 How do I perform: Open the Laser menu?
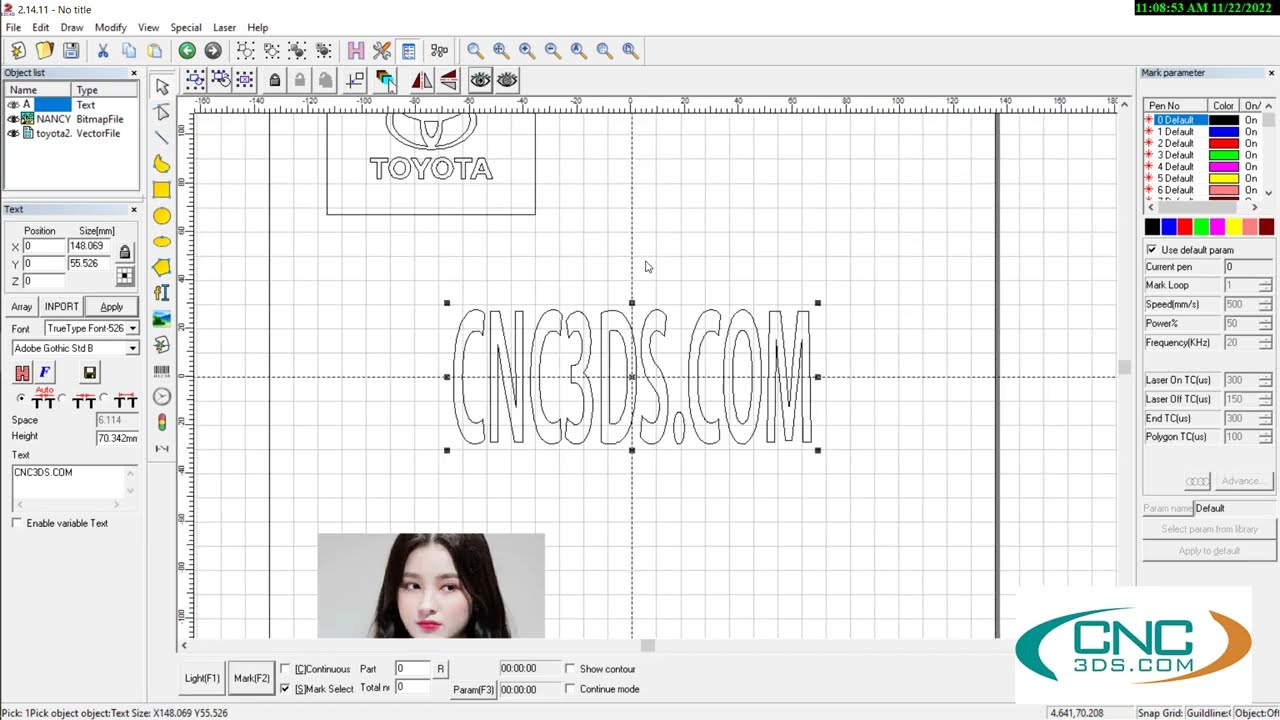click(x=224, y=27)
